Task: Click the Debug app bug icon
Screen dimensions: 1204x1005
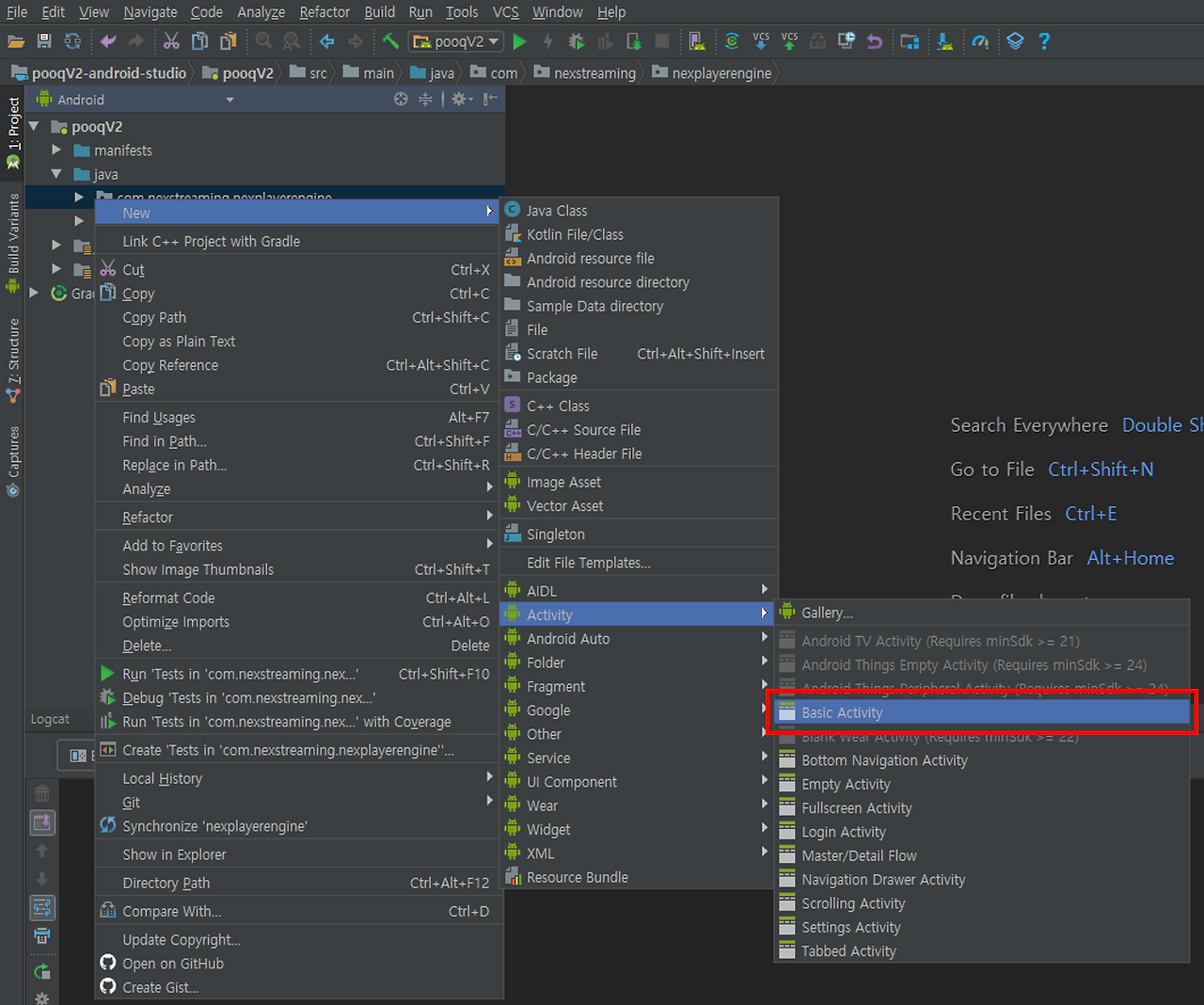Action: [x=576, y=41]
